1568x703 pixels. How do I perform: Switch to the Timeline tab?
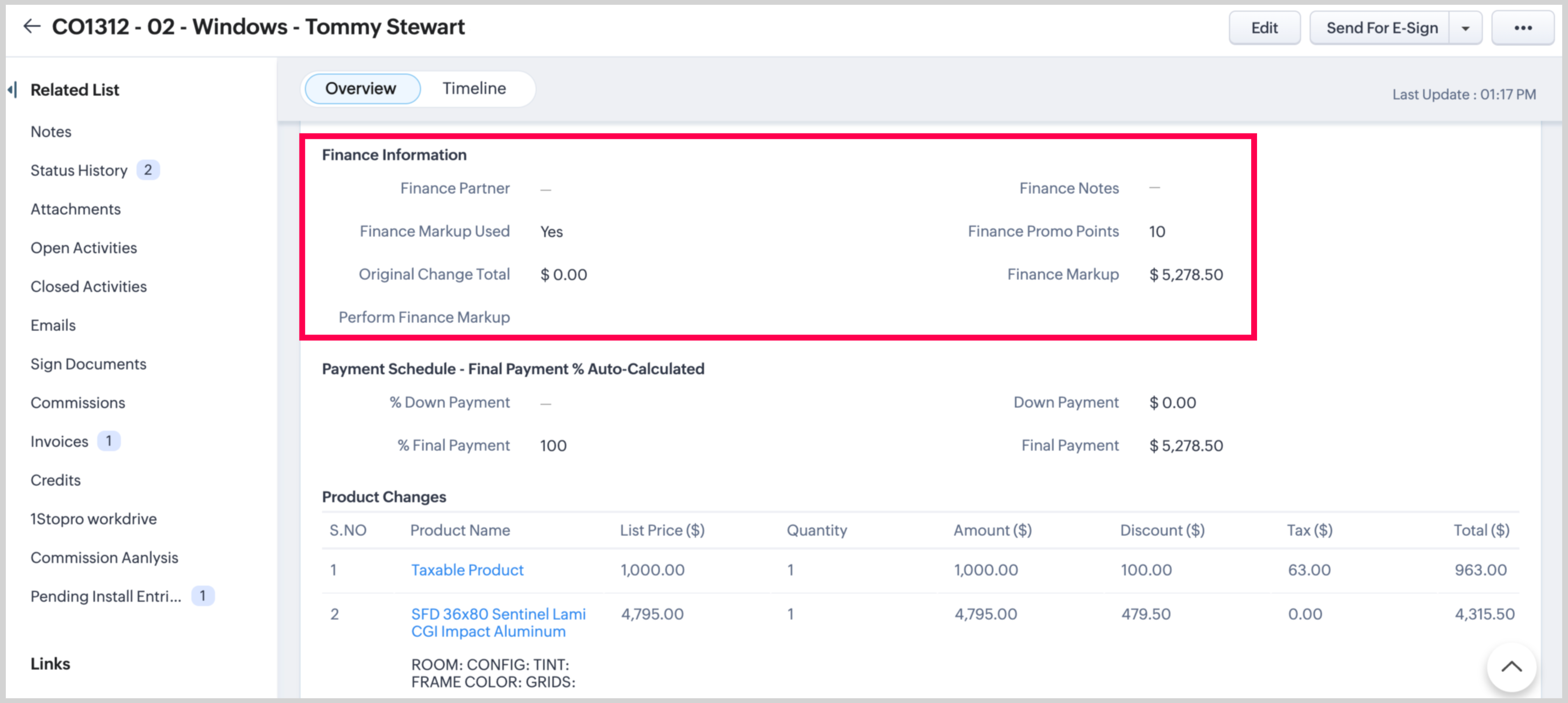tap(473, 89)
